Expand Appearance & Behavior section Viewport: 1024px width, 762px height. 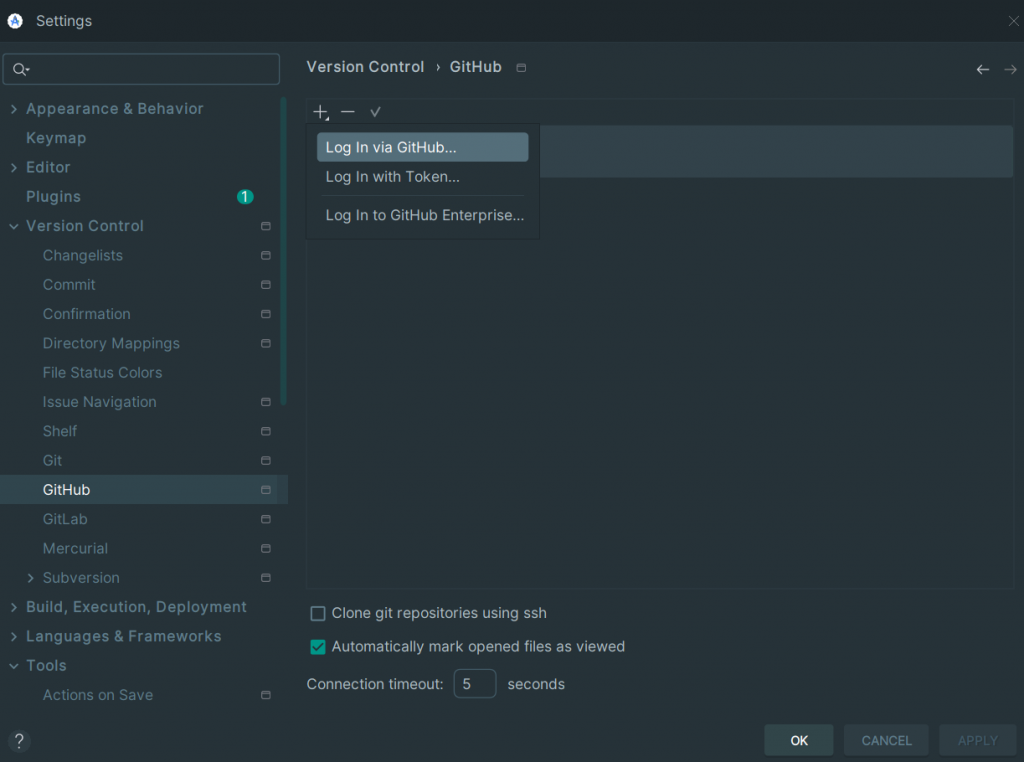point(14,109)
